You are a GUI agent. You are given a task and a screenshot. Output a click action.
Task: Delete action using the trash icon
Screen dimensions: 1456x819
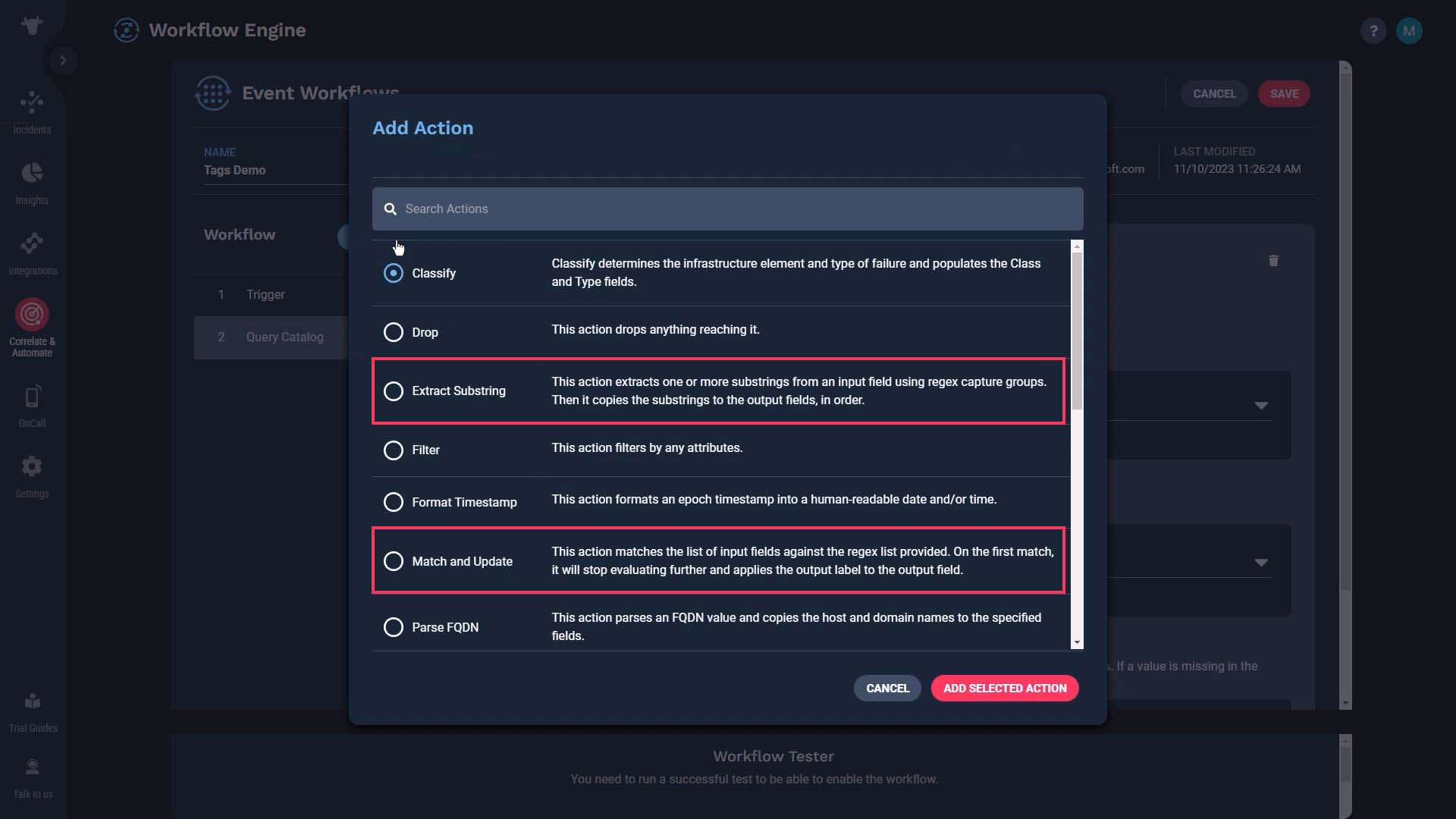[1273, 261]
